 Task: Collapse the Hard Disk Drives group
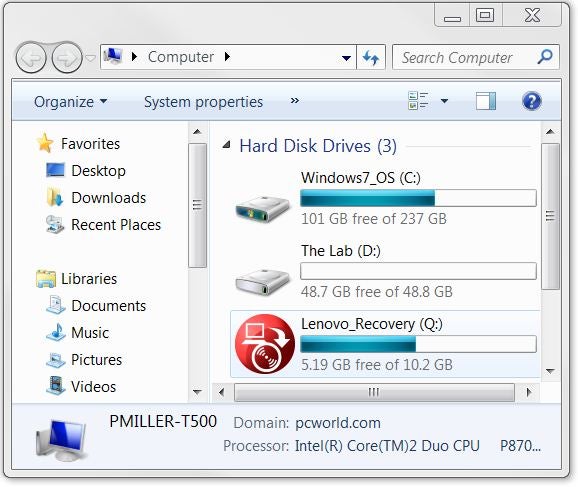pyautogui.click(x=227, y=144)
